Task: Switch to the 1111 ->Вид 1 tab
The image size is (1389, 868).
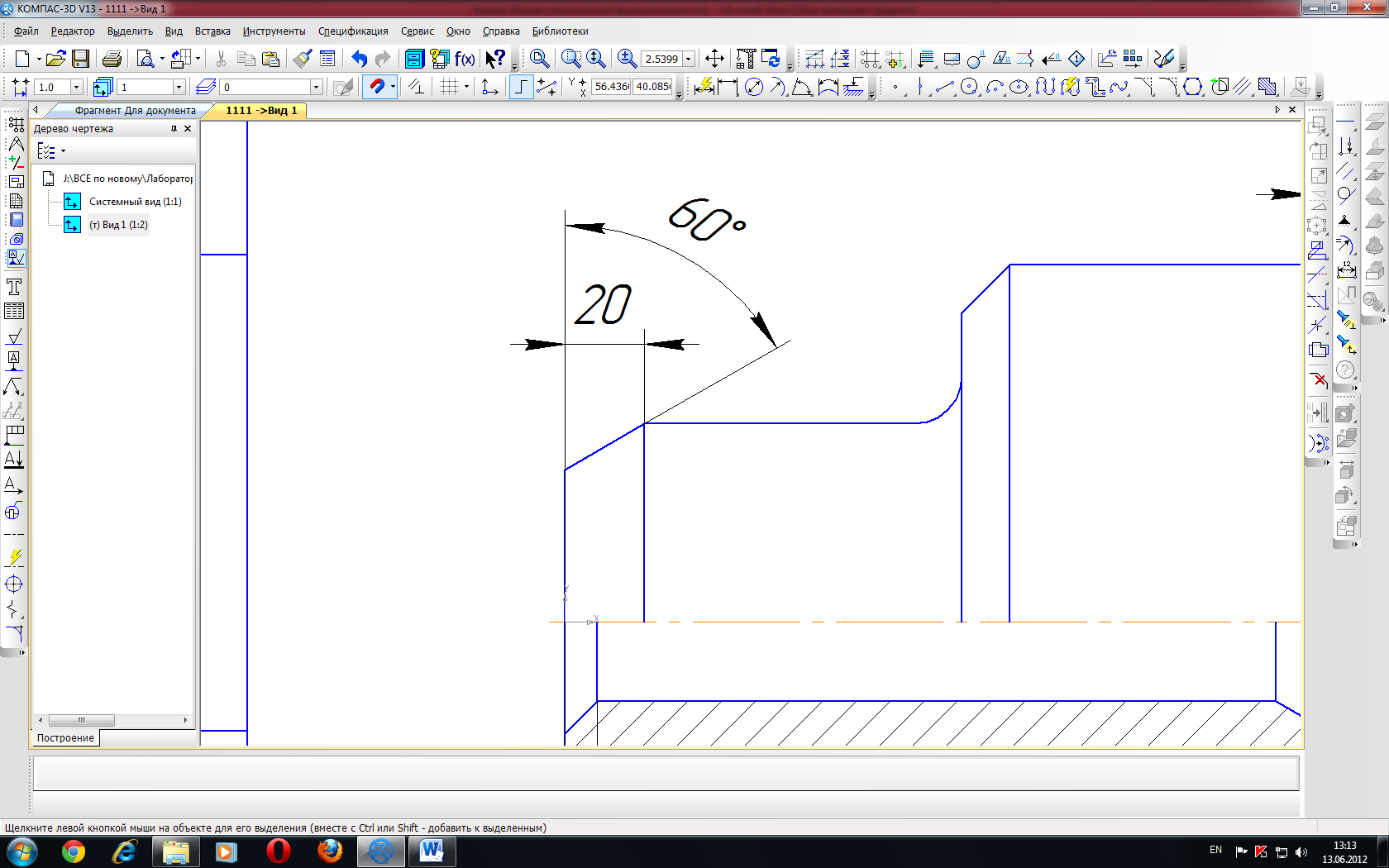Action: (x=260, y=111)
